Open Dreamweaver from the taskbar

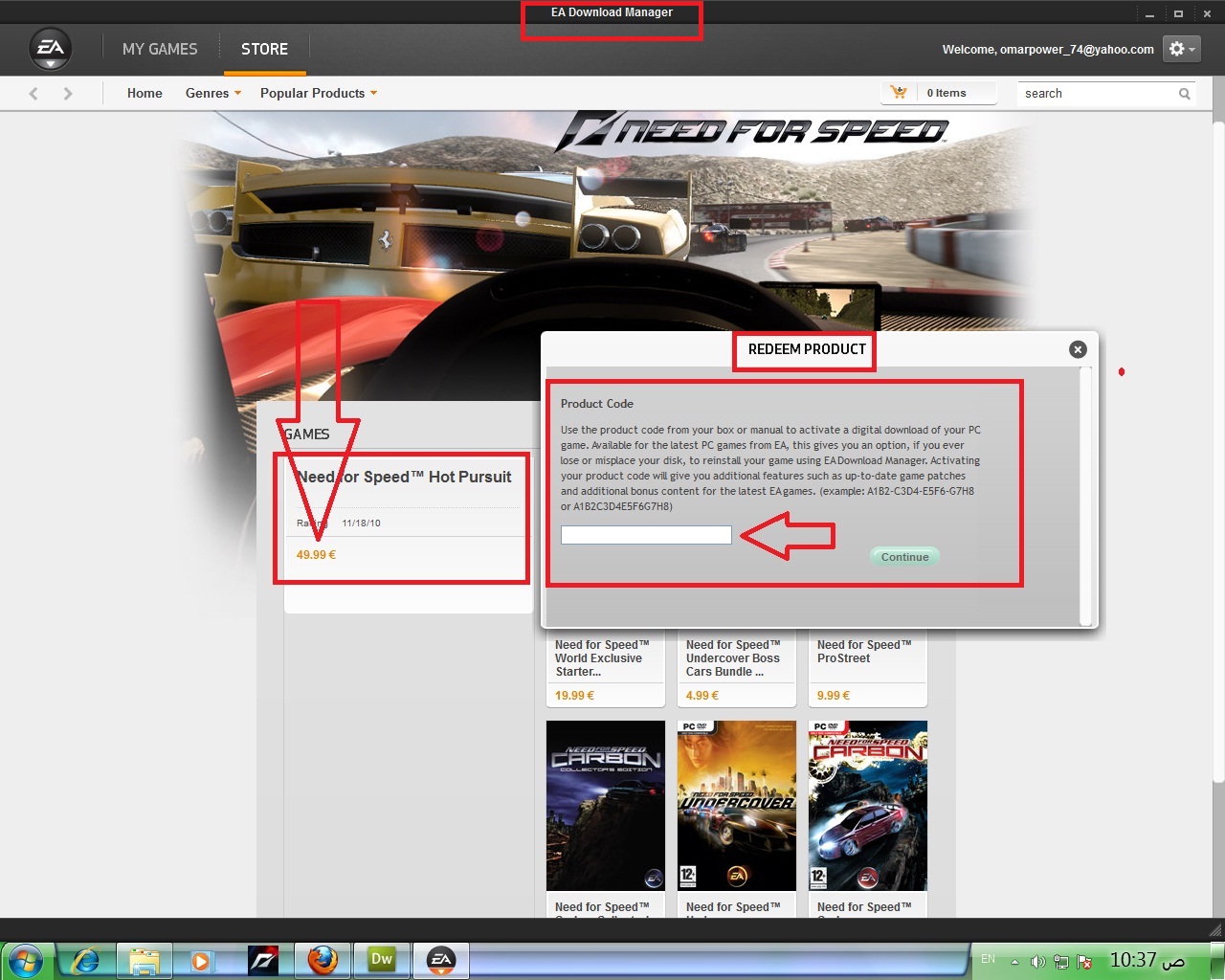(382, 960)
